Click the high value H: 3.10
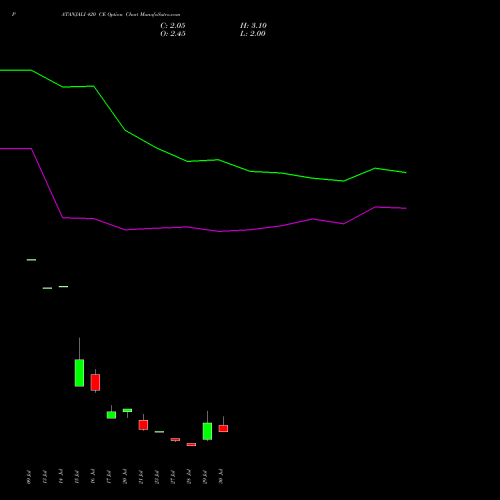Screen dimensions: 500x500 pyautogui.click(x=253, y=26)
